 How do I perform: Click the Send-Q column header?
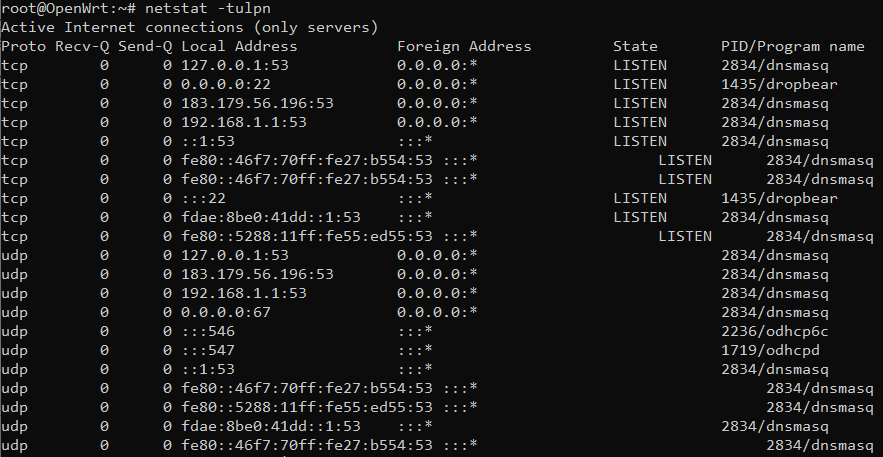145,46
